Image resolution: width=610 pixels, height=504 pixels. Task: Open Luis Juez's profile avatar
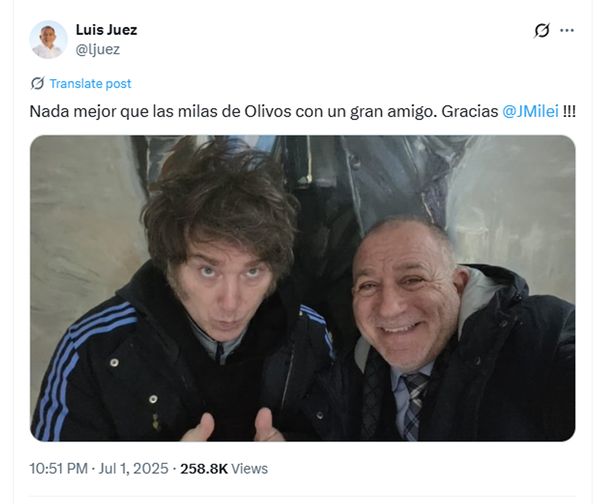coord(48,39)
